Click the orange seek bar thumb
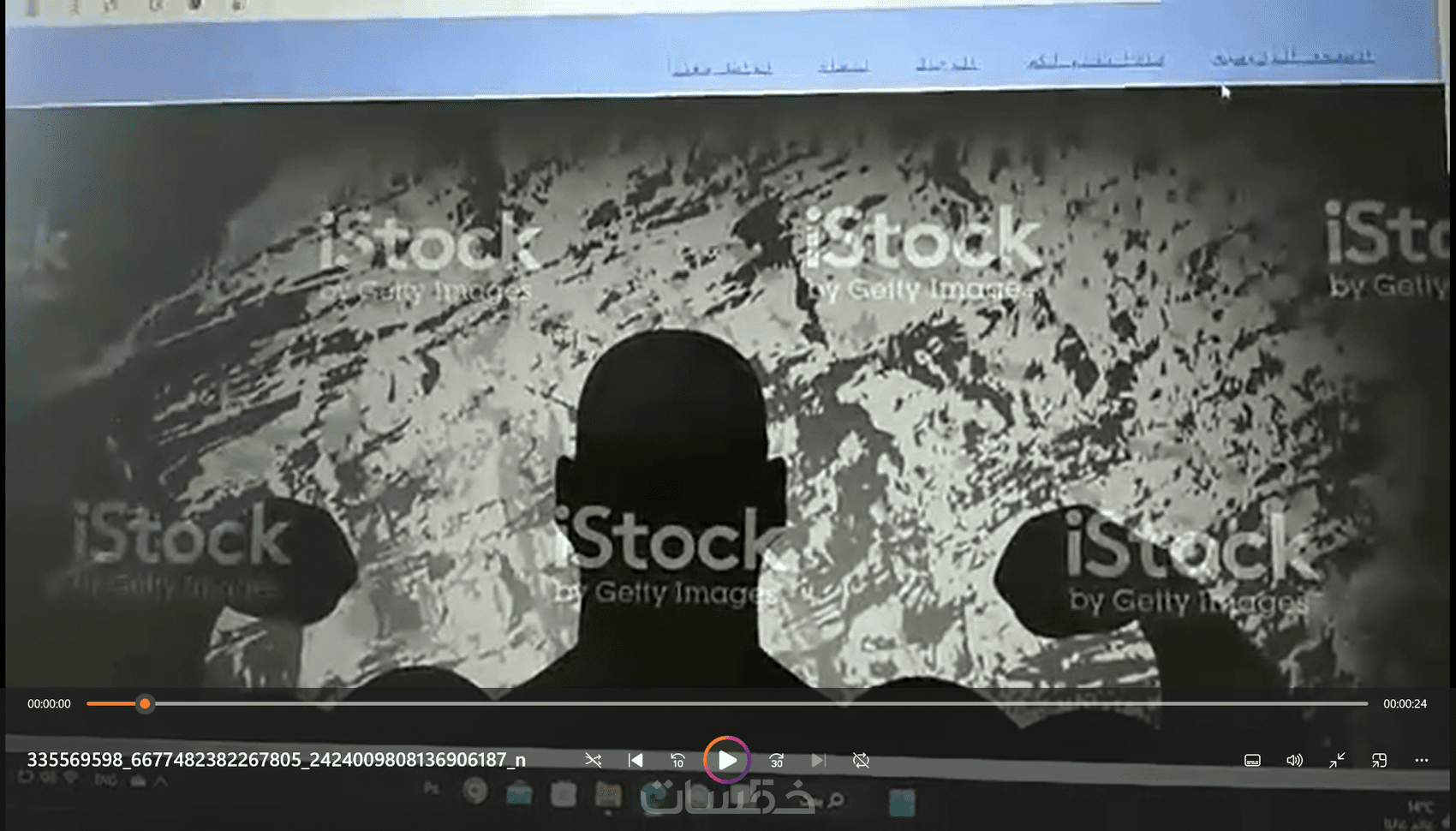The height and width of the screenshot is (831, 1456). 145,703
